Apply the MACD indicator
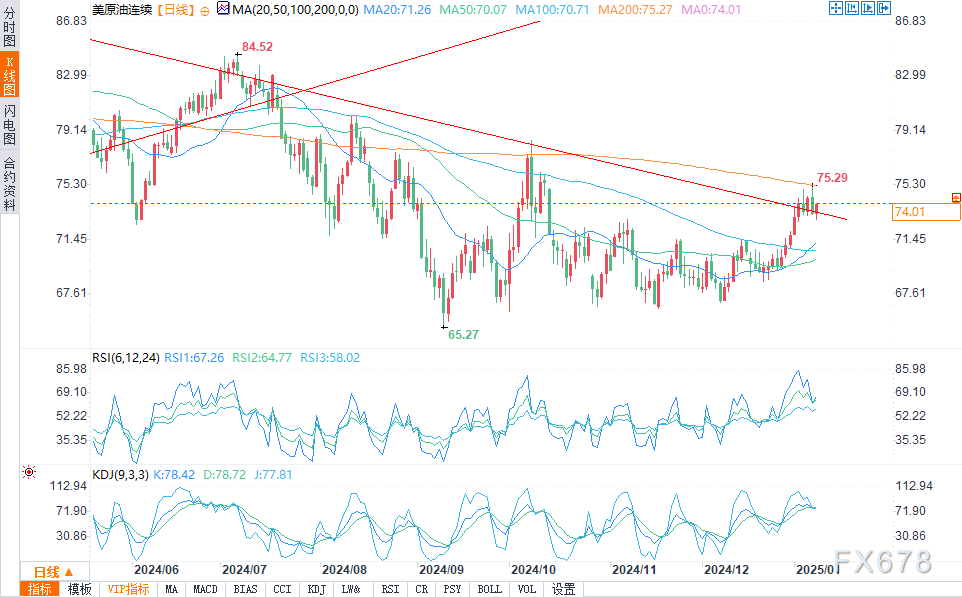 (x=206, y=589)
